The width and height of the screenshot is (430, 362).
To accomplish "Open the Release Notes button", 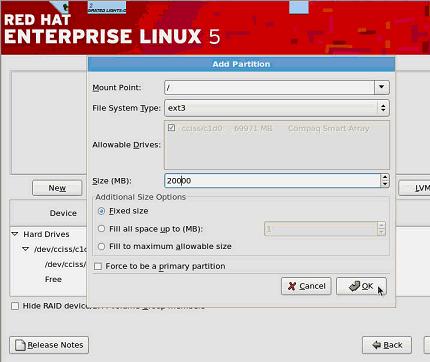I will tap(49, 345).
